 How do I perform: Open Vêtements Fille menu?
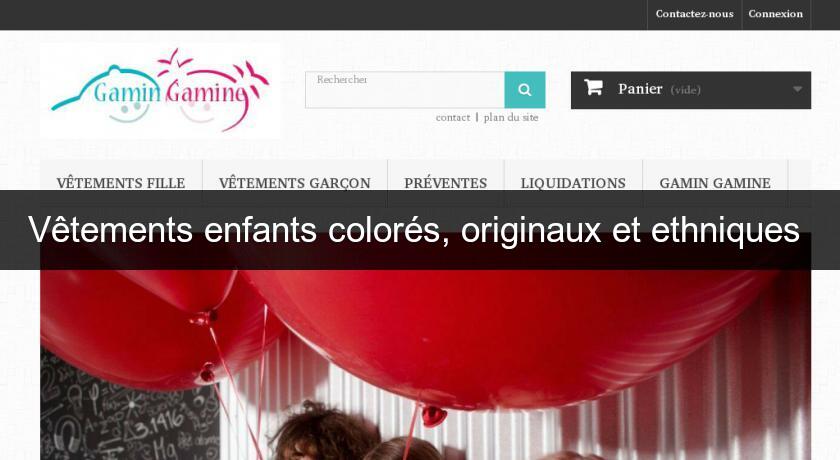121,183
